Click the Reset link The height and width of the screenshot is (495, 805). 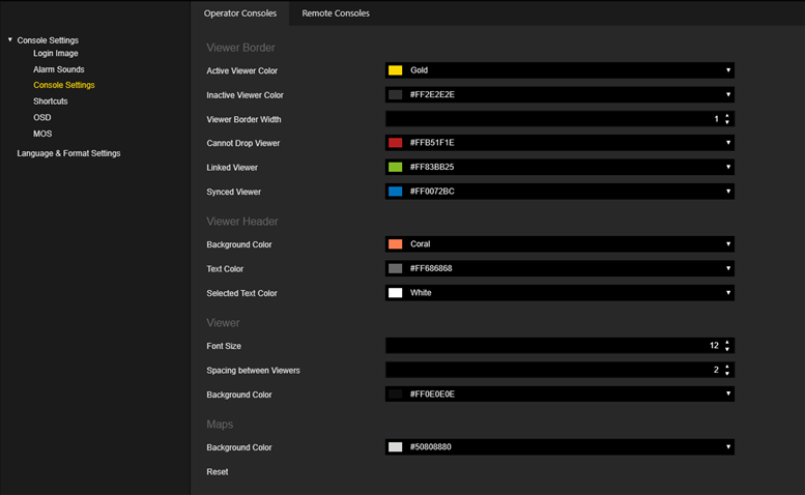pyautogui.click(x=217, y=472)
